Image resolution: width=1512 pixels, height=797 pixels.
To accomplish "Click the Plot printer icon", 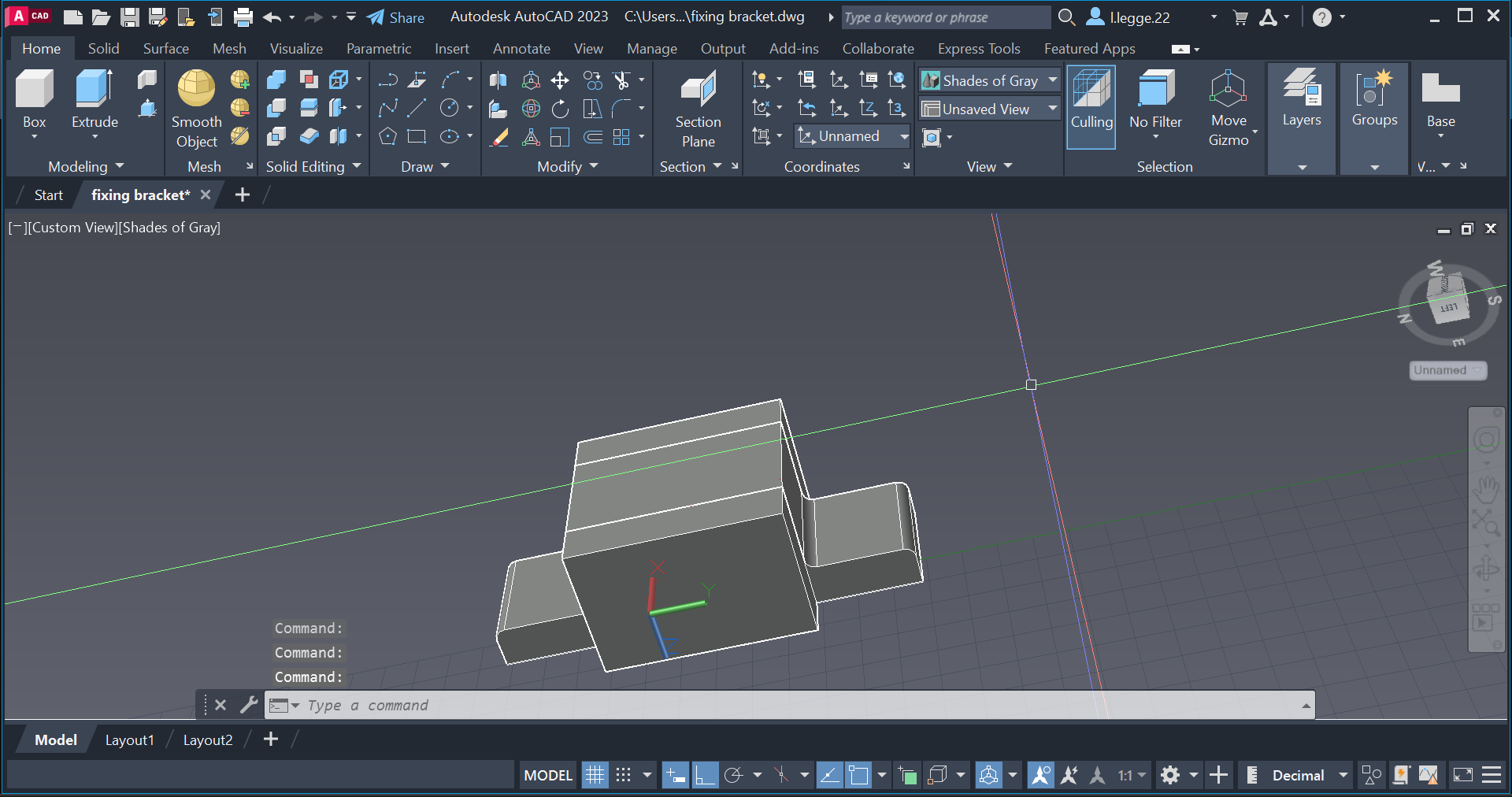I will coord(243,17).
